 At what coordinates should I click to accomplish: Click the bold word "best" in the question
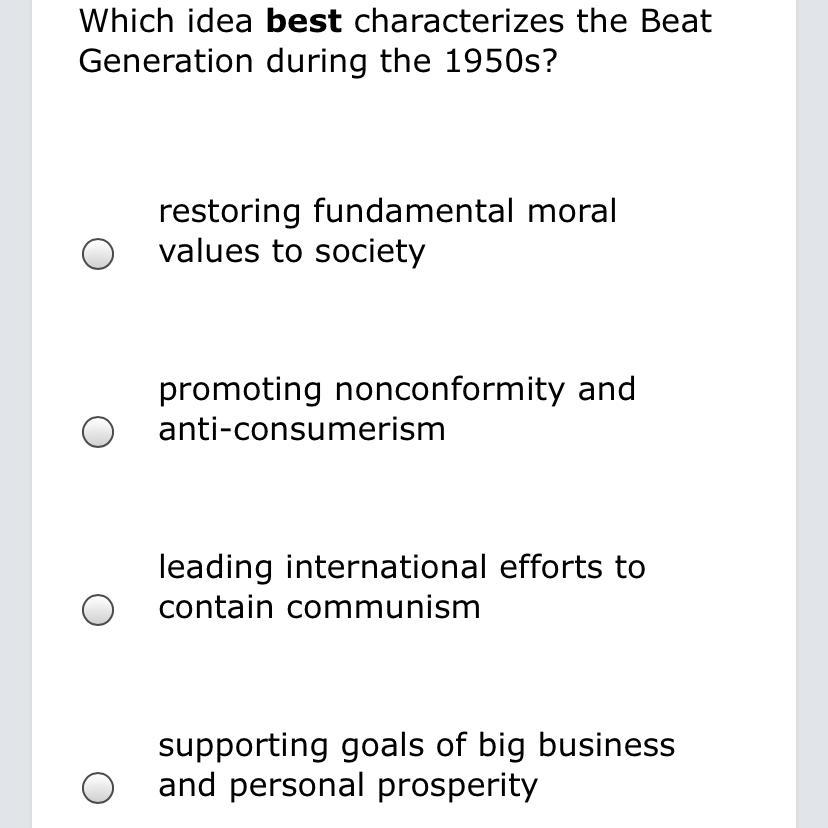[303, 21]
